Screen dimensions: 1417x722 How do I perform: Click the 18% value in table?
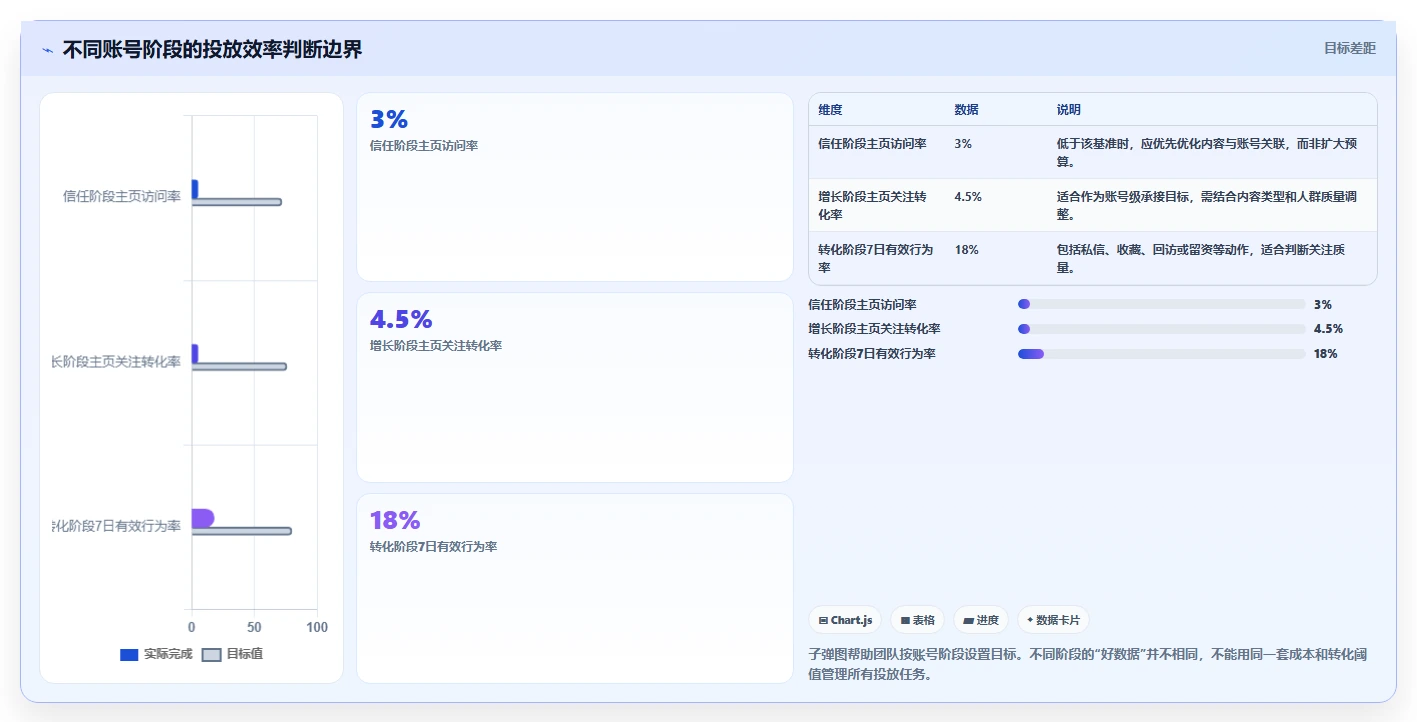(966, 250)
